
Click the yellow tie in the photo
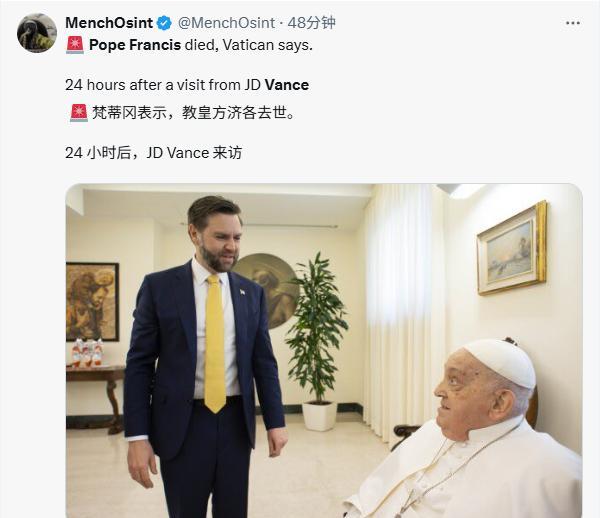215,344
